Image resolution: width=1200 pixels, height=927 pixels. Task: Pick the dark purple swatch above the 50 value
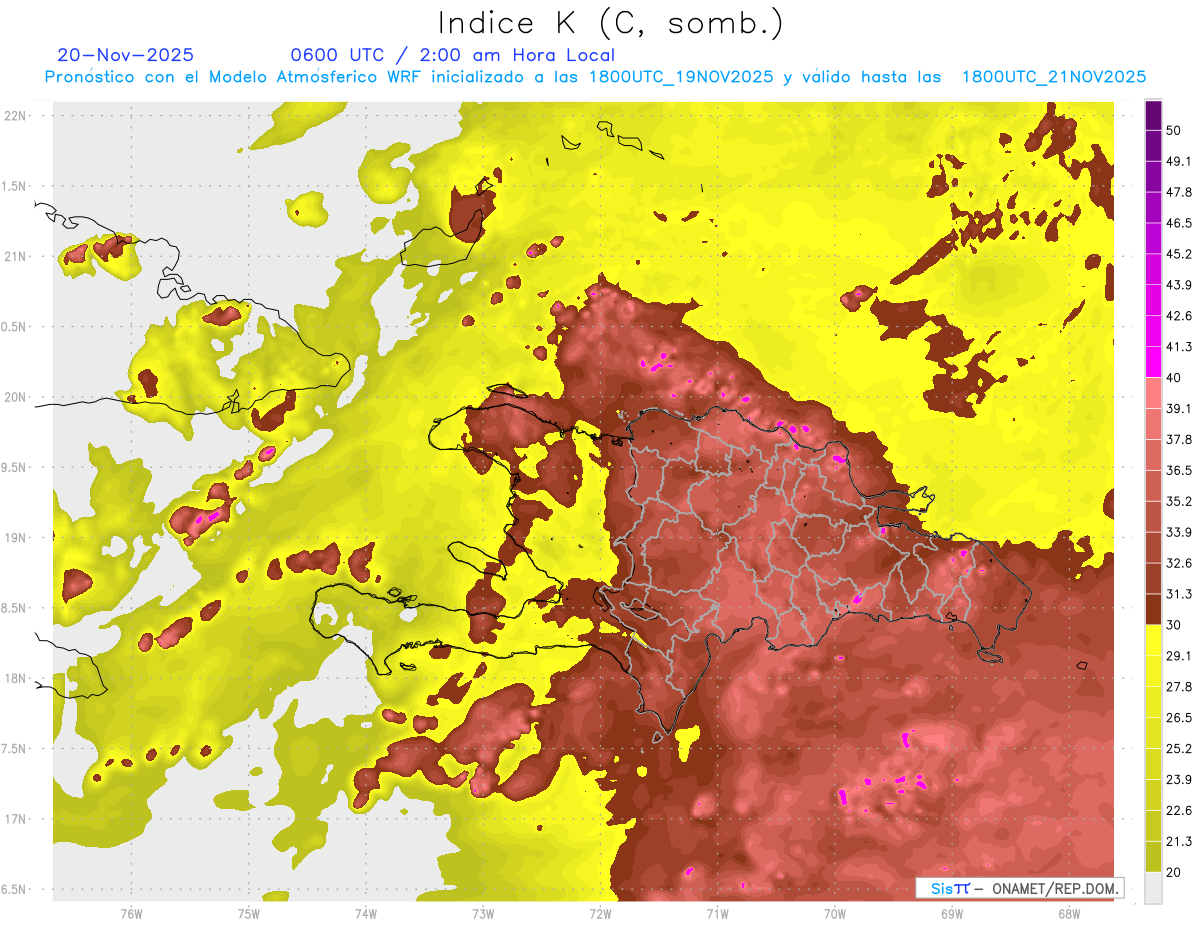pyautogui.click(x=1153, y=115)
